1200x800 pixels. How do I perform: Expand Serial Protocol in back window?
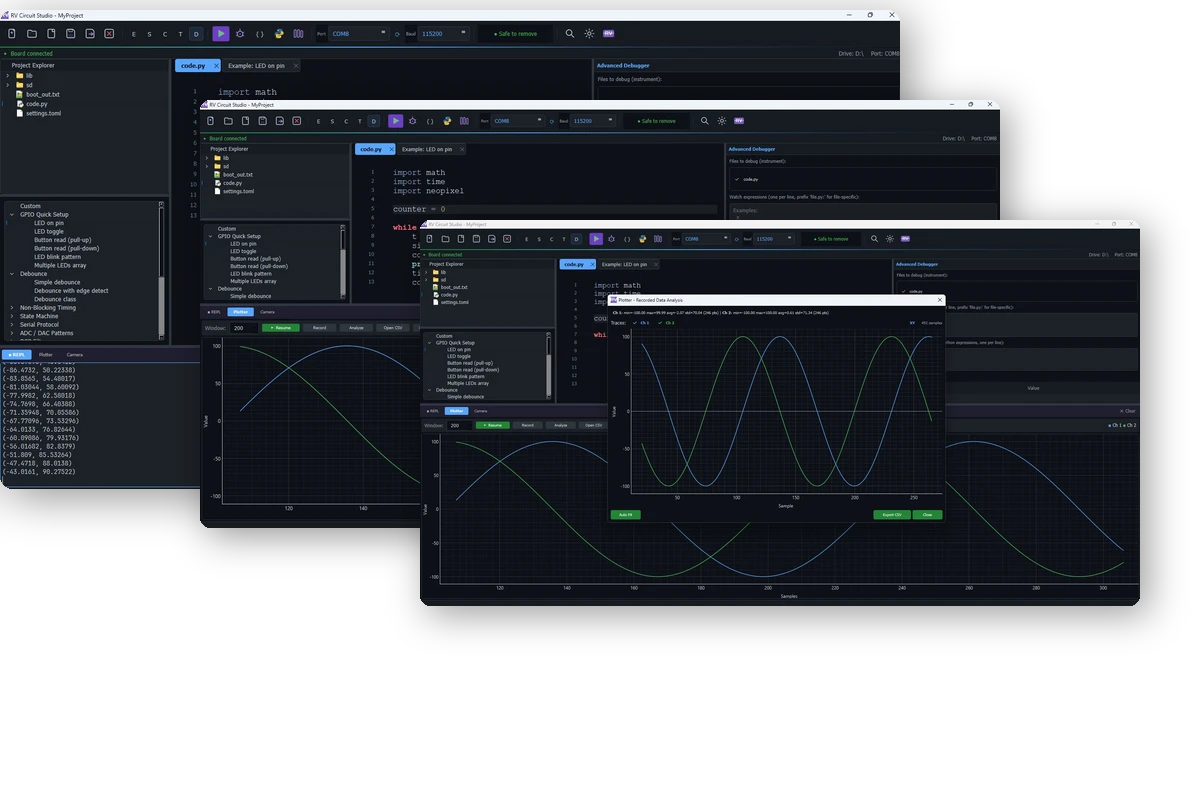pos(12,324)
